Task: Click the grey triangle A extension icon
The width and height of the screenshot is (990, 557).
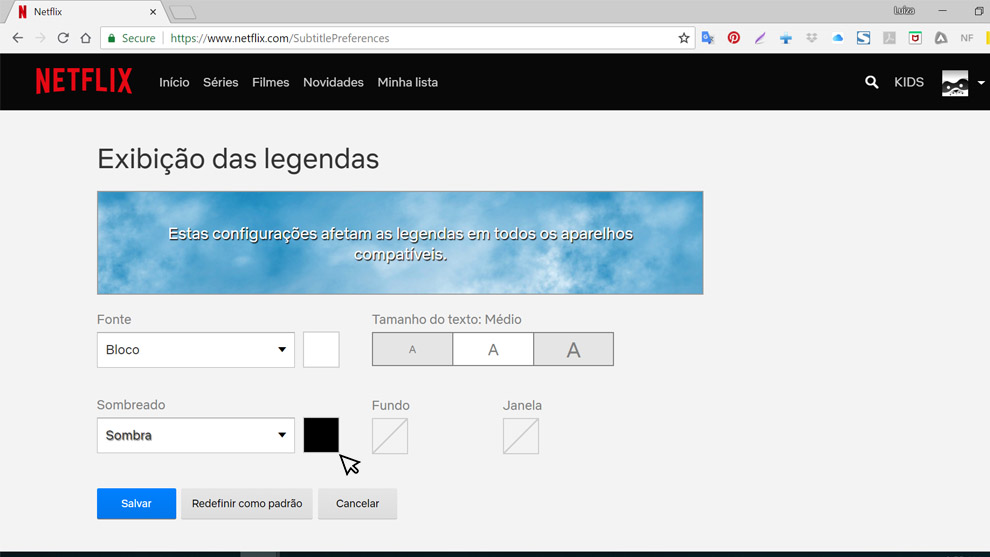Action: tap(941, 38)
